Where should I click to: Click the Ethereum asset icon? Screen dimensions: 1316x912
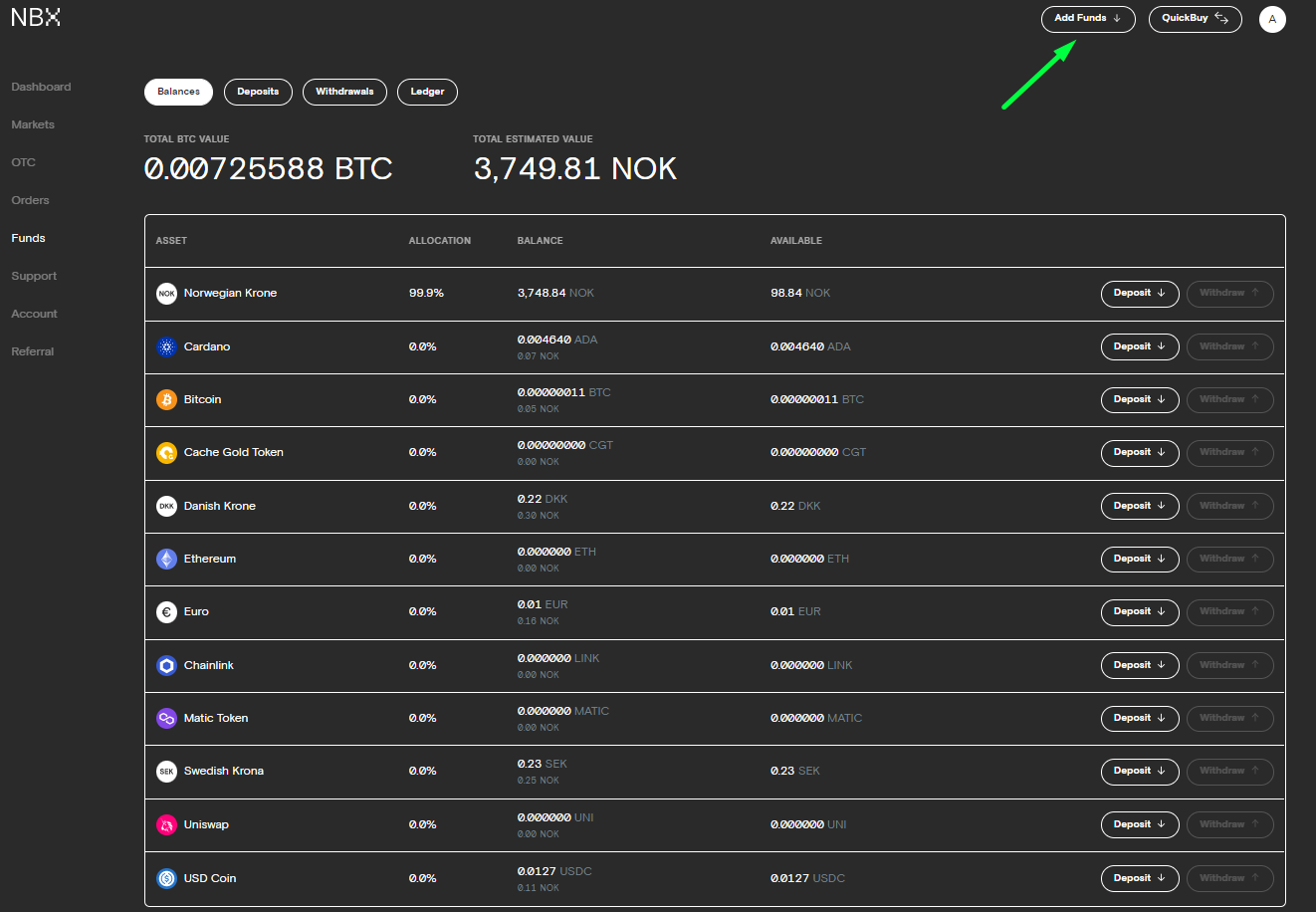166,559
